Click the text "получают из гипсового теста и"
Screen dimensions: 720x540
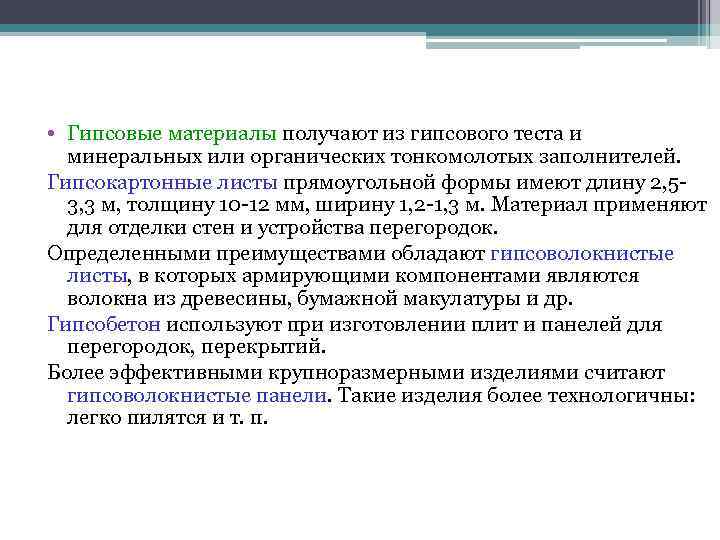click(x=432, y=134)
